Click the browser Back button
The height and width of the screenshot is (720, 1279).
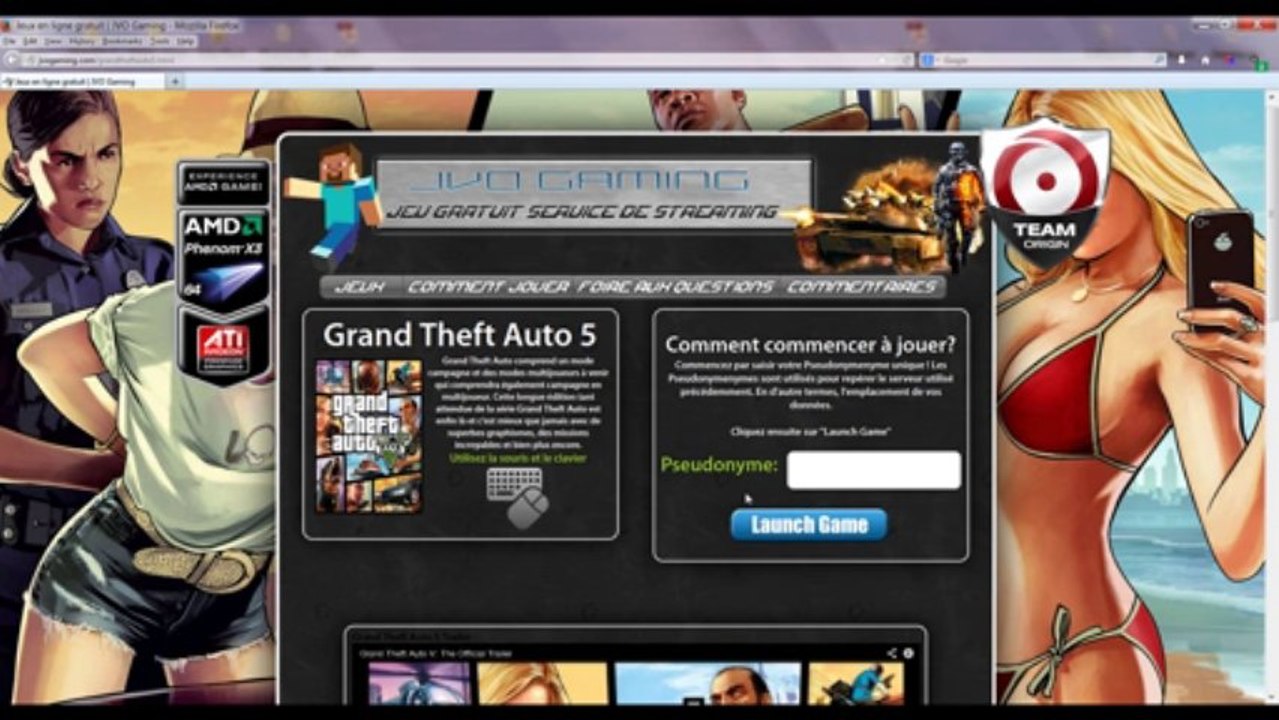click(x=11, y=60)
